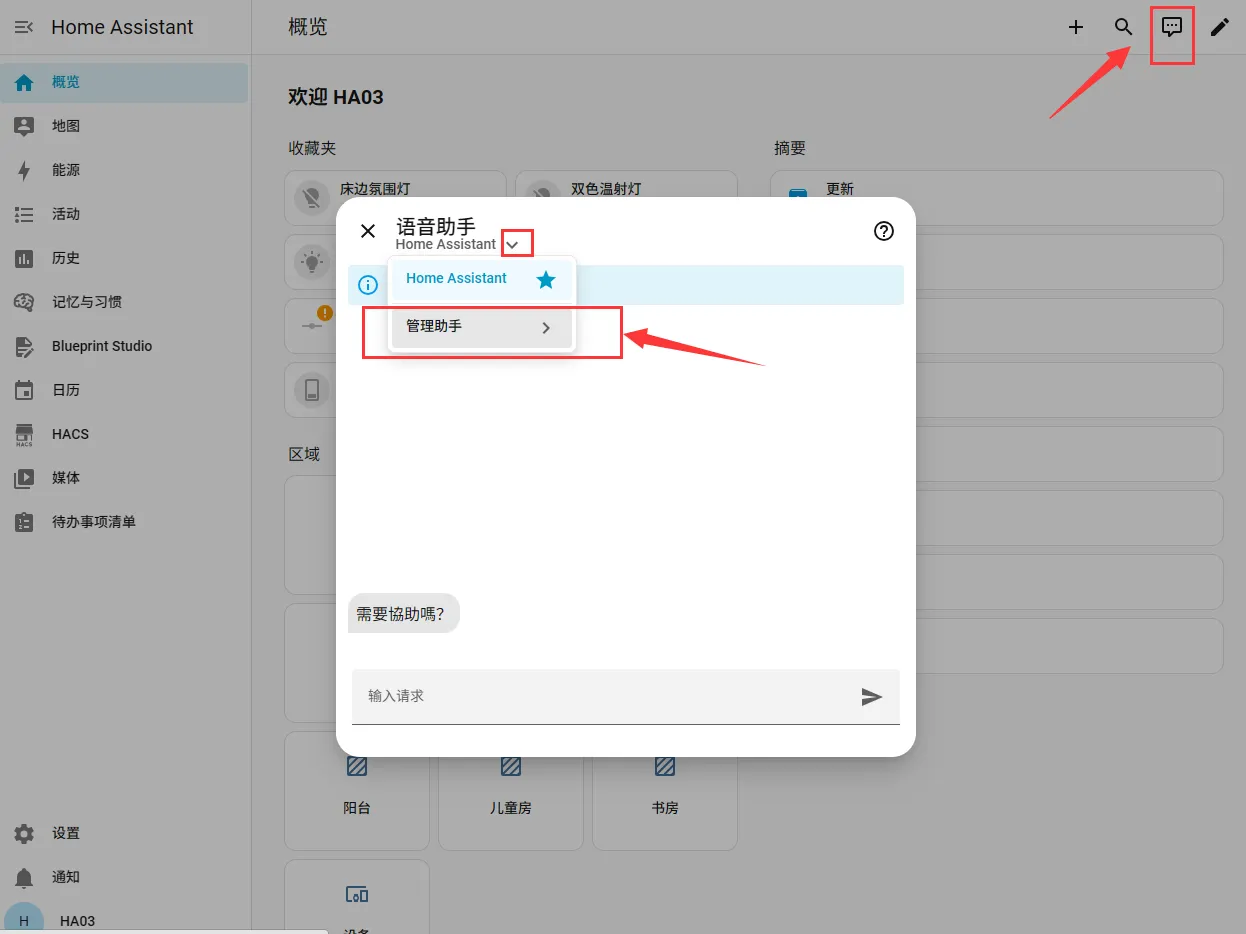The image size is (1246, 934).
Task: Click the 欢迎 HA03 heading text
Action: pyautogui.click(x=336, y=97)
